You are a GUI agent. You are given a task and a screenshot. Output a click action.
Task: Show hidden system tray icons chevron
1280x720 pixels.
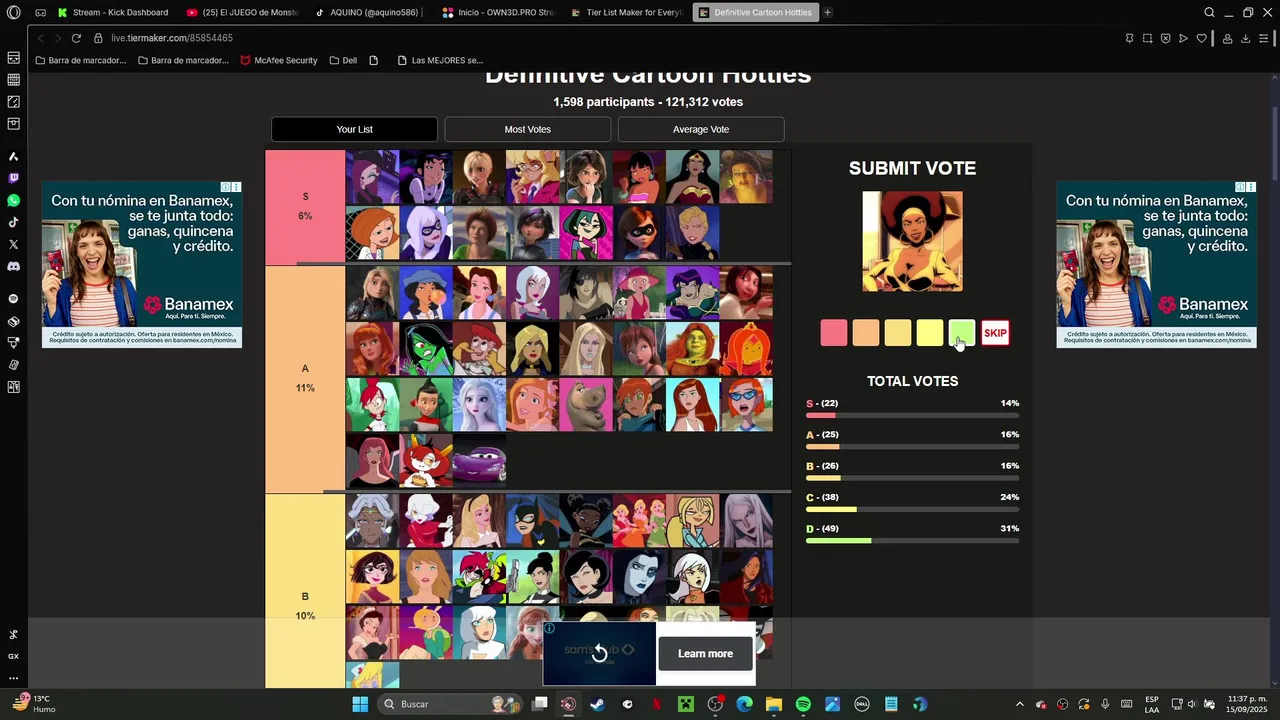tap(1019, 704)
